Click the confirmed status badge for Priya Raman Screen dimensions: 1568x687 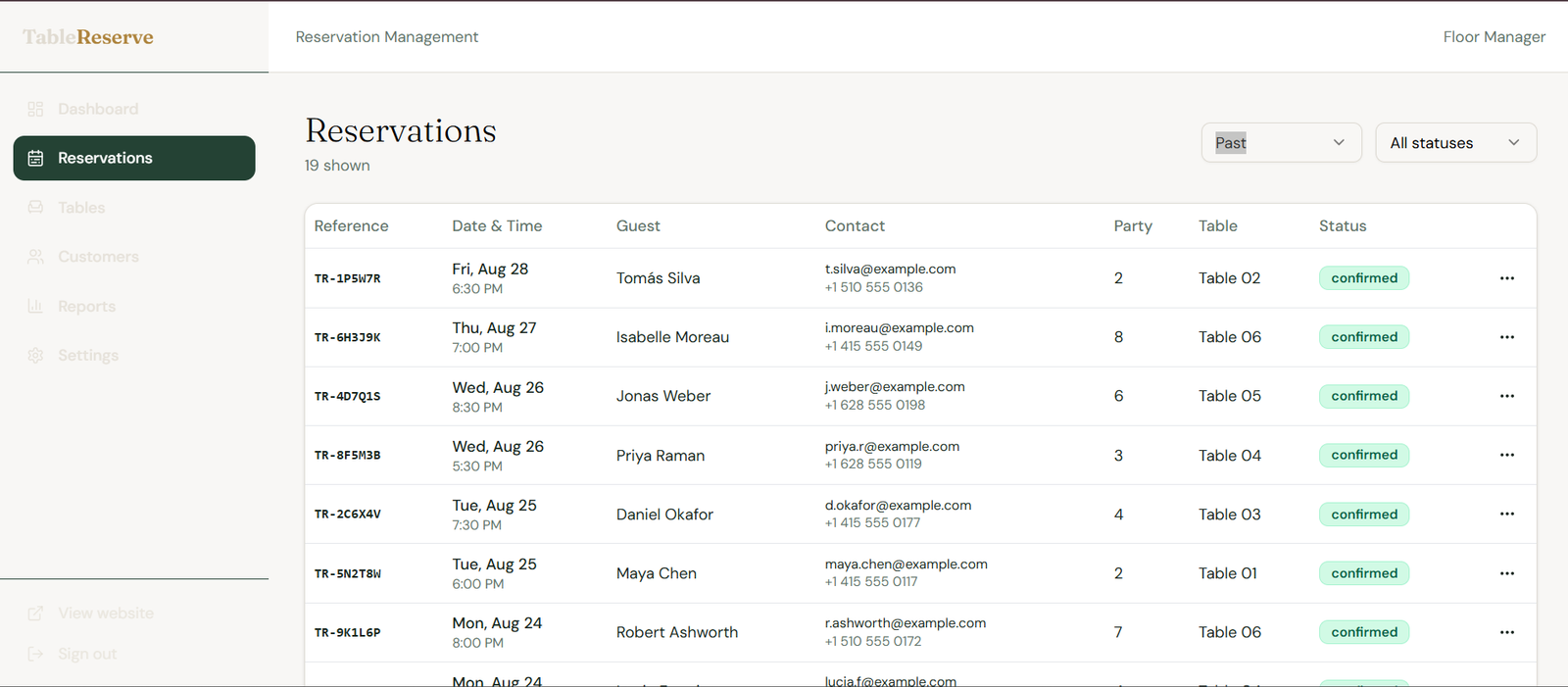tap(1364, 456)
